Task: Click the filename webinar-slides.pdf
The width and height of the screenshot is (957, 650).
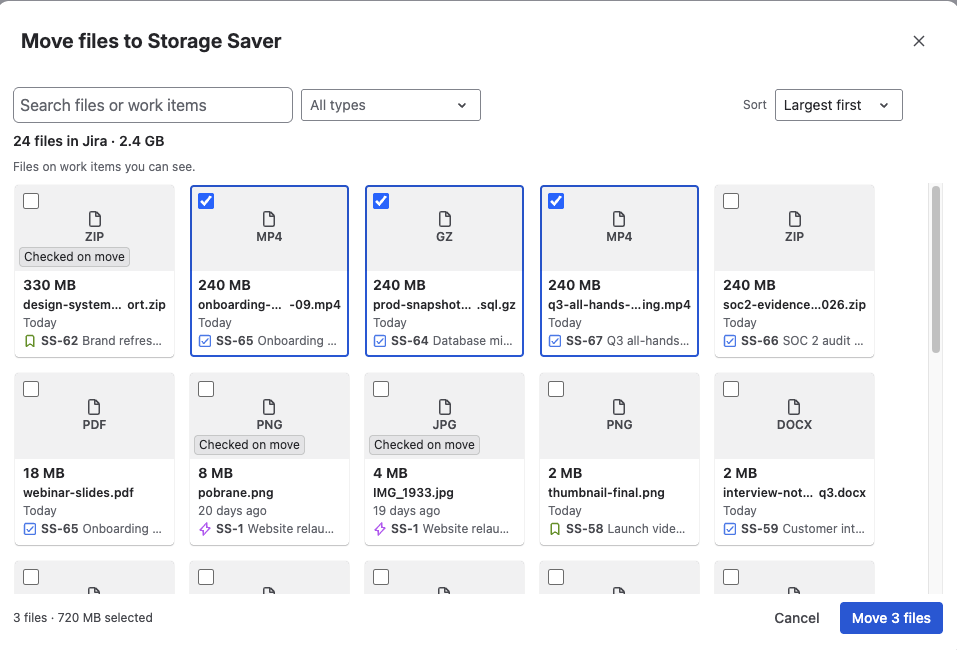Action: pyautogui.click(x=78, y=493)
